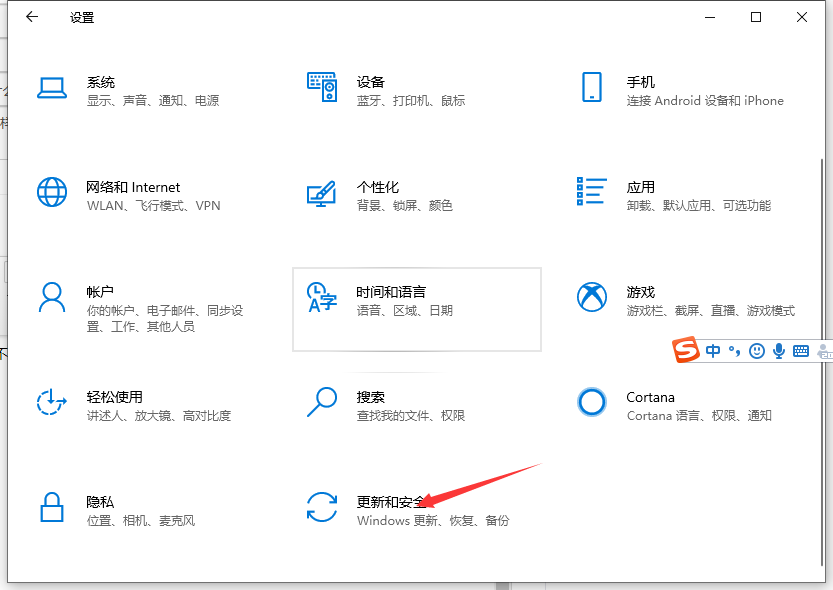The image size is (833, 590).
Task: Click description 游戏栏、截屏、直播、游戏模式
Action: 711,310
